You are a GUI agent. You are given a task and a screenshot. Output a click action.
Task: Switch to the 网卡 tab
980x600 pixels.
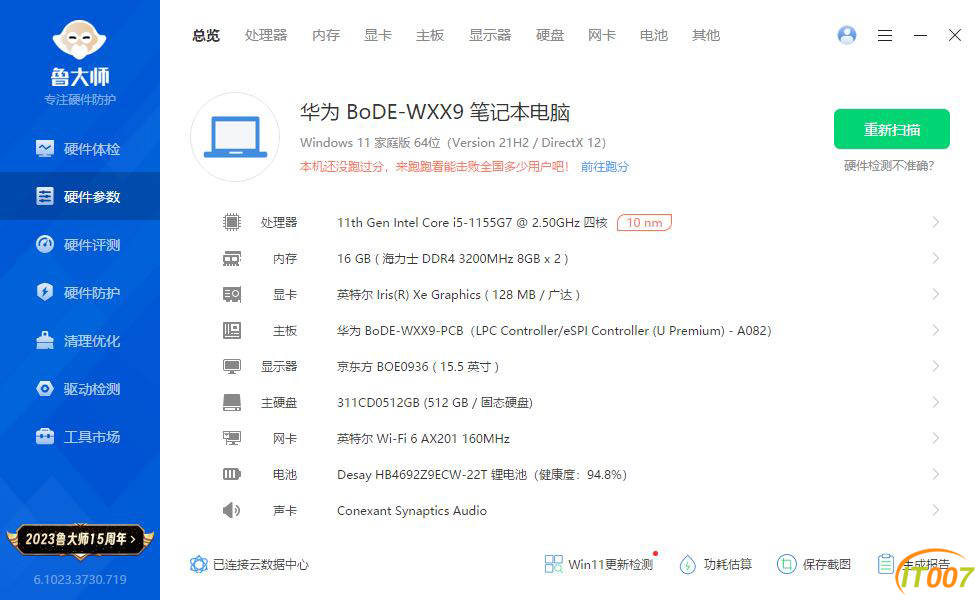pos(602,36)
